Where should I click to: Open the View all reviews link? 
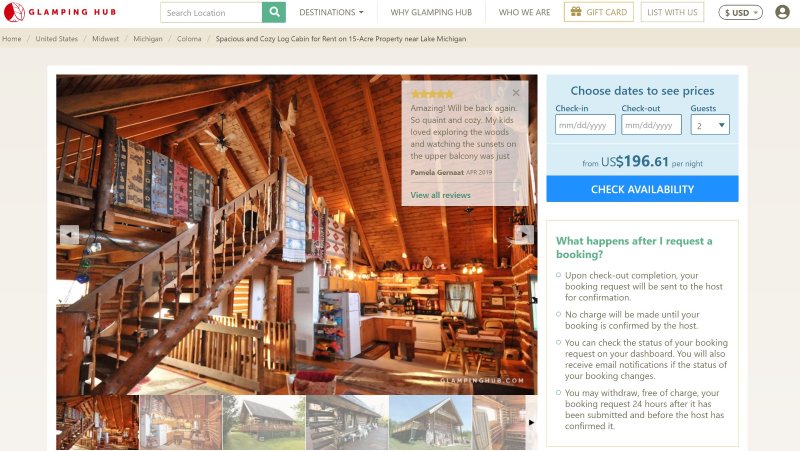coord(440,195)
